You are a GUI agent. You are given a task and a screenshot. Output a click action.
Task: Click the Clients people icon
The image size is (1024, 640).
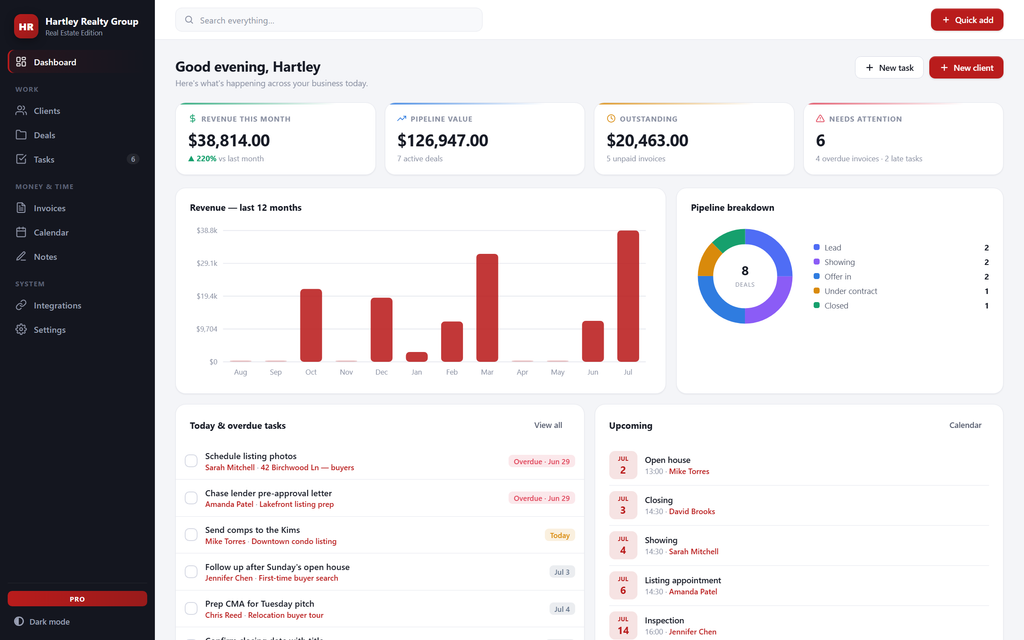(x=21, y=110)
